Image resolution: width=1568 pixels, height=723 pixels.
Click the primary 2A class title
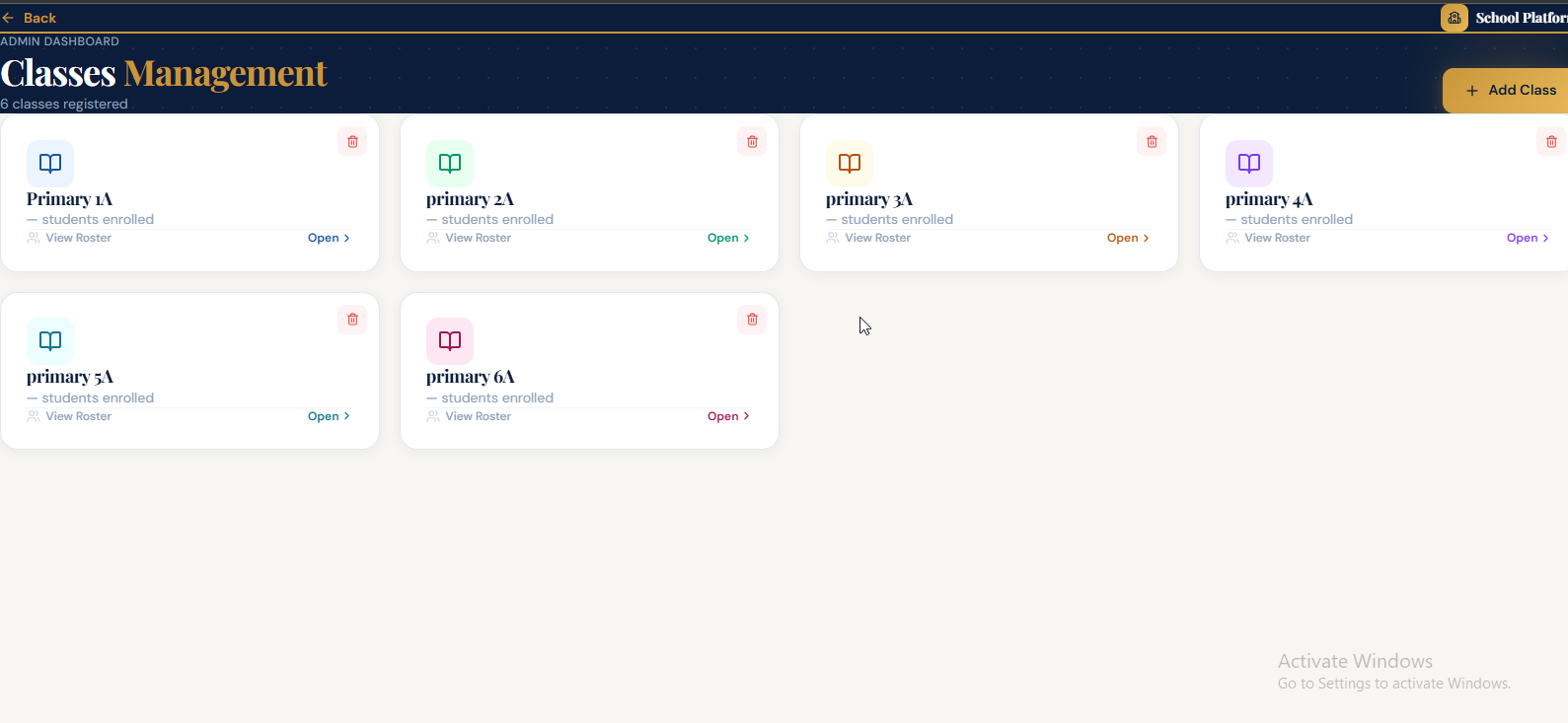tap(470, 199)
